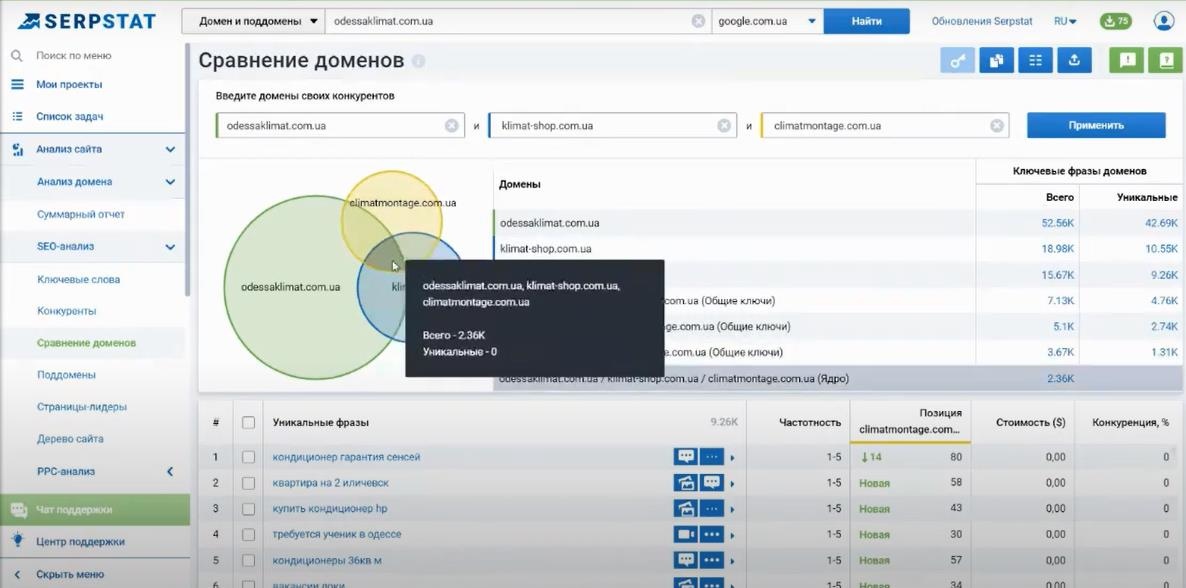Open the RU language dropdown
This screenshot has width=1186, height=588.
tap(1065, 21)
